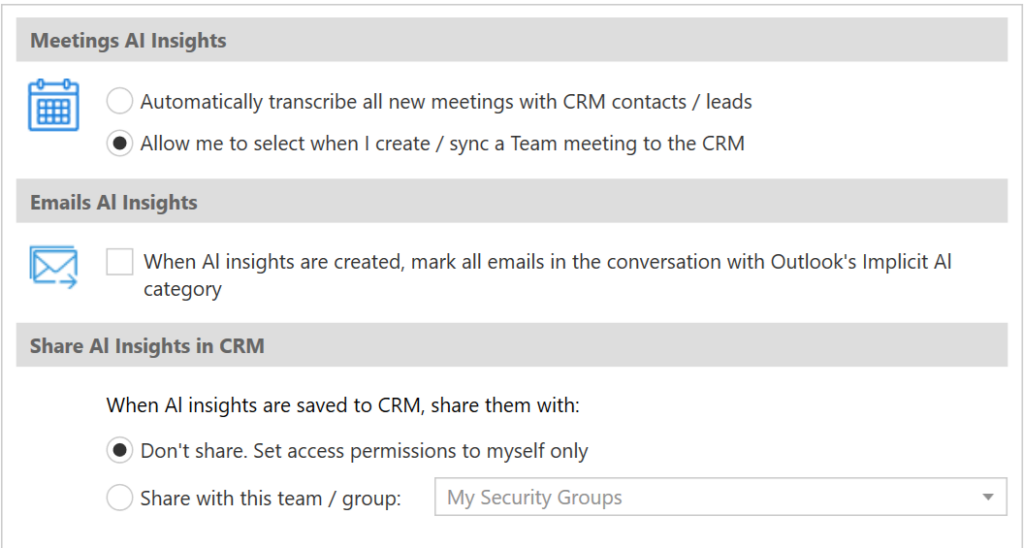The image size is (1024, 548).
Task: Click the envelope icon for Emails AI Insights
Action: pyautogui.click(x=53, y=267)
